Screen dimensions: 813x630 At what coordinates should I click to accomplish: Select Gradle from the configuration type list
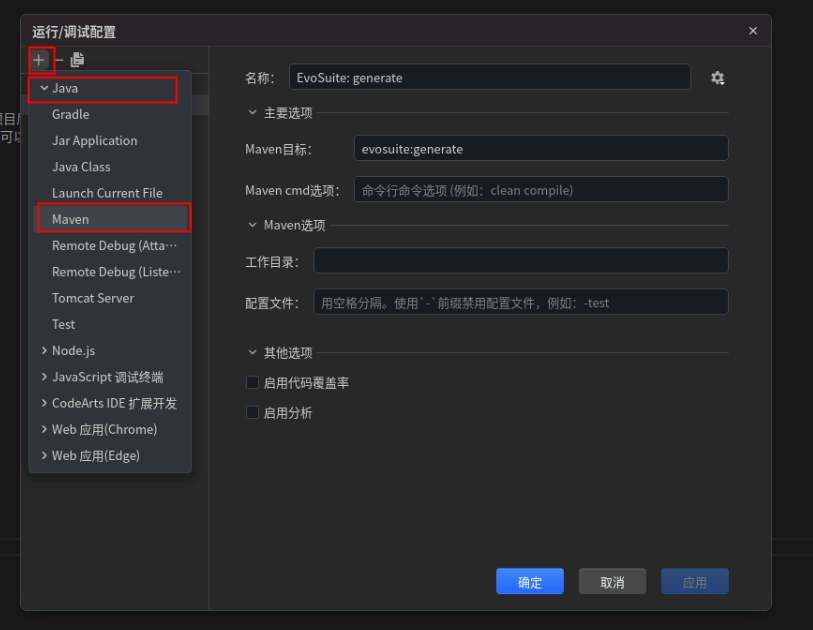pos(110,115)
